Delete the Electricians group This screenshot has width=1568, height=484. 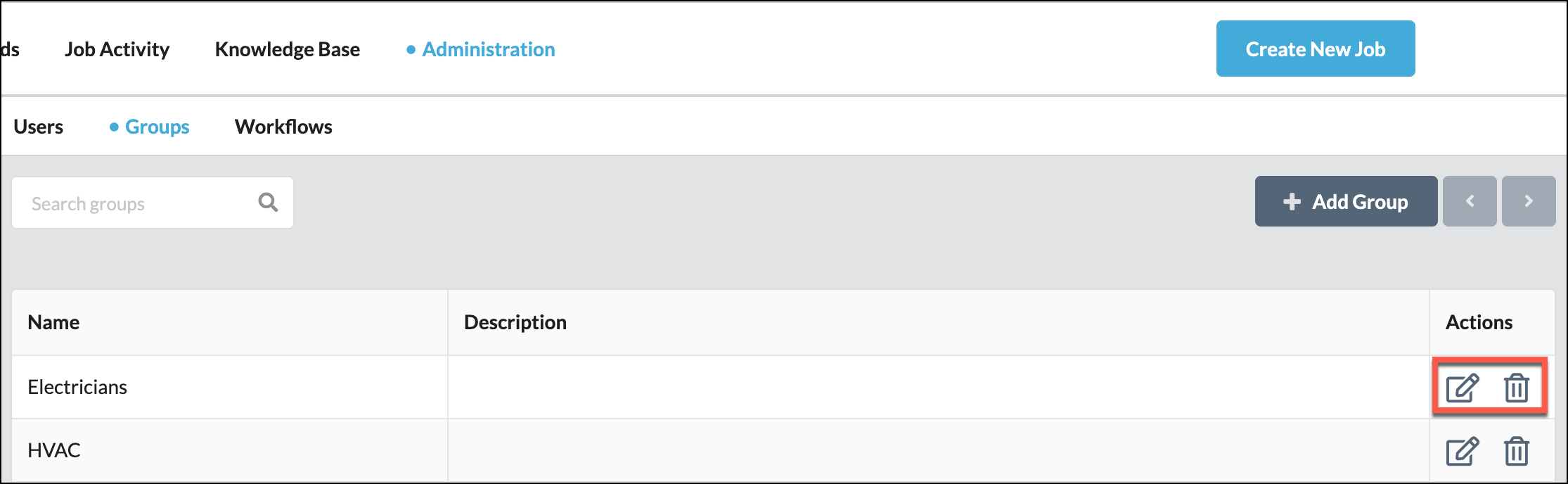tap(1516, 388)
